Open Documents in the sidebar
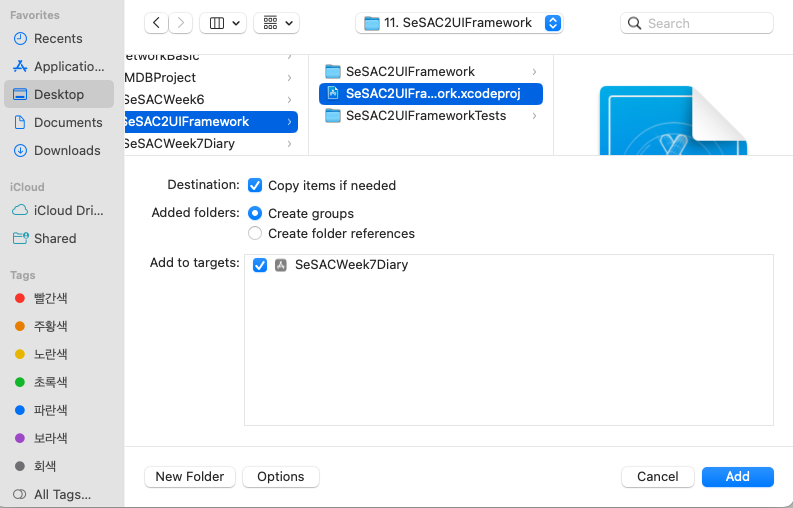The width and height of the screenshot is (793, 508). coord(58,122)
